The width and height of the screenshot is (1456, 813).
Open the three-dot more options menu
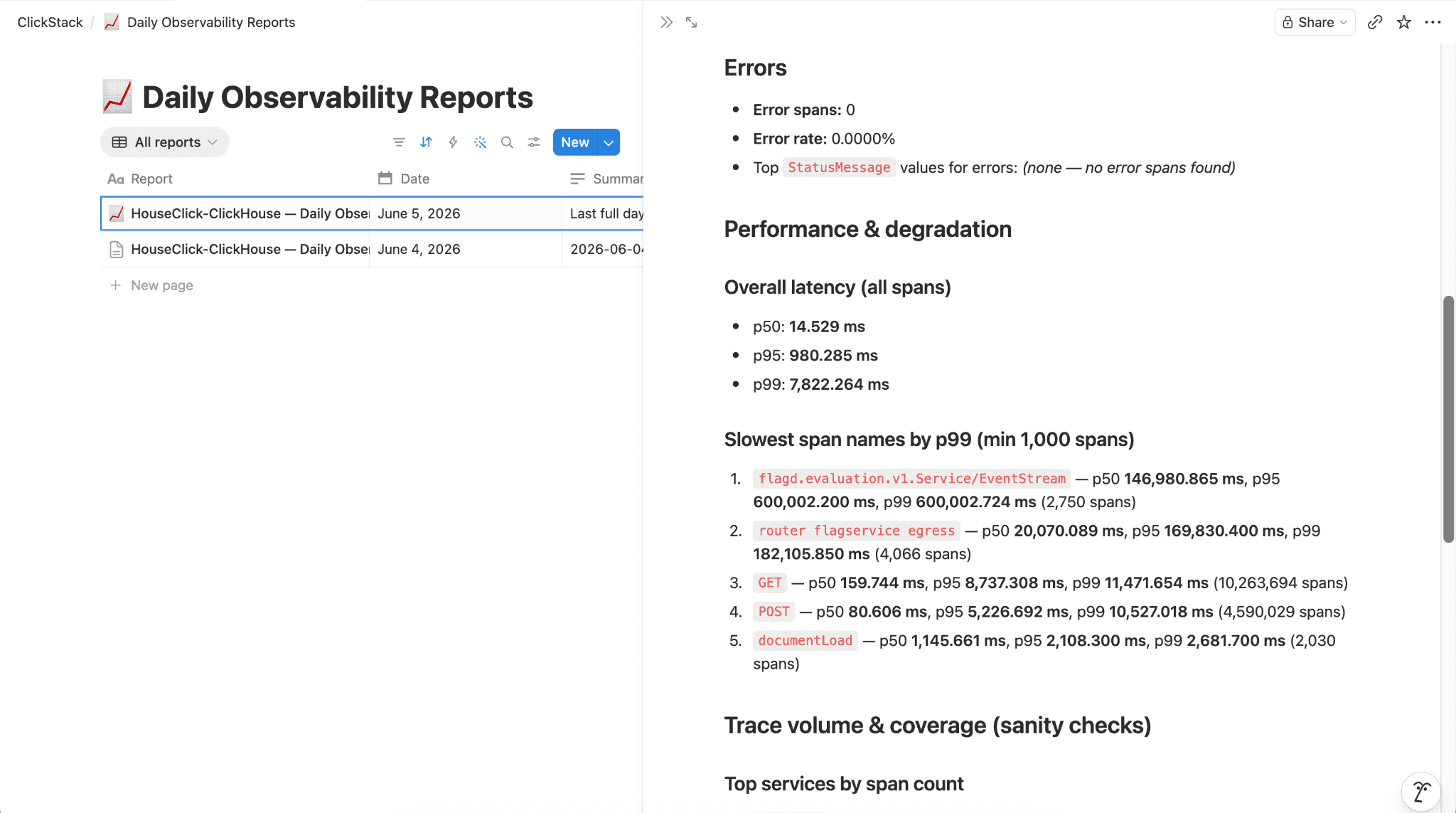pos(1433,22)
